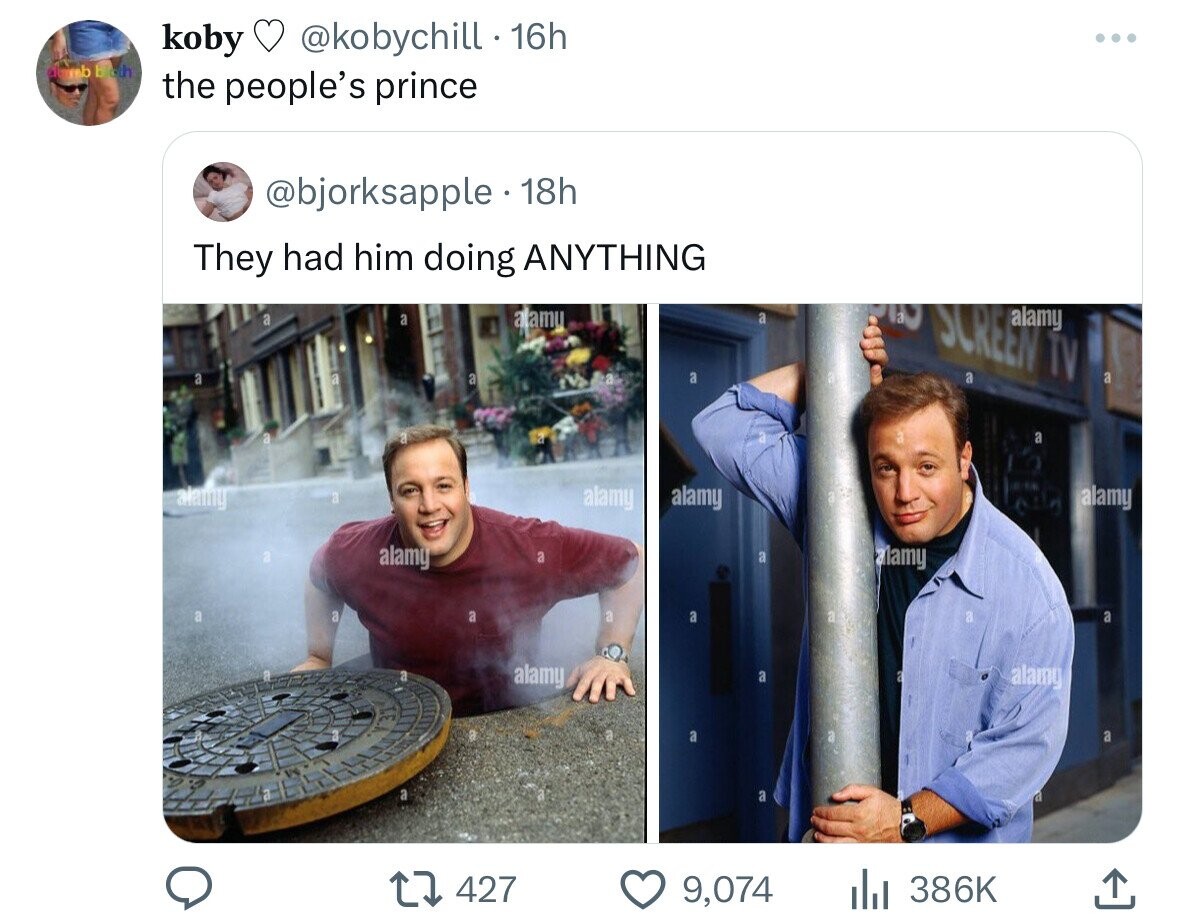
Task: Open quoted tweet text 'They had him doing ANYTHING'
Action: point(450,257)
